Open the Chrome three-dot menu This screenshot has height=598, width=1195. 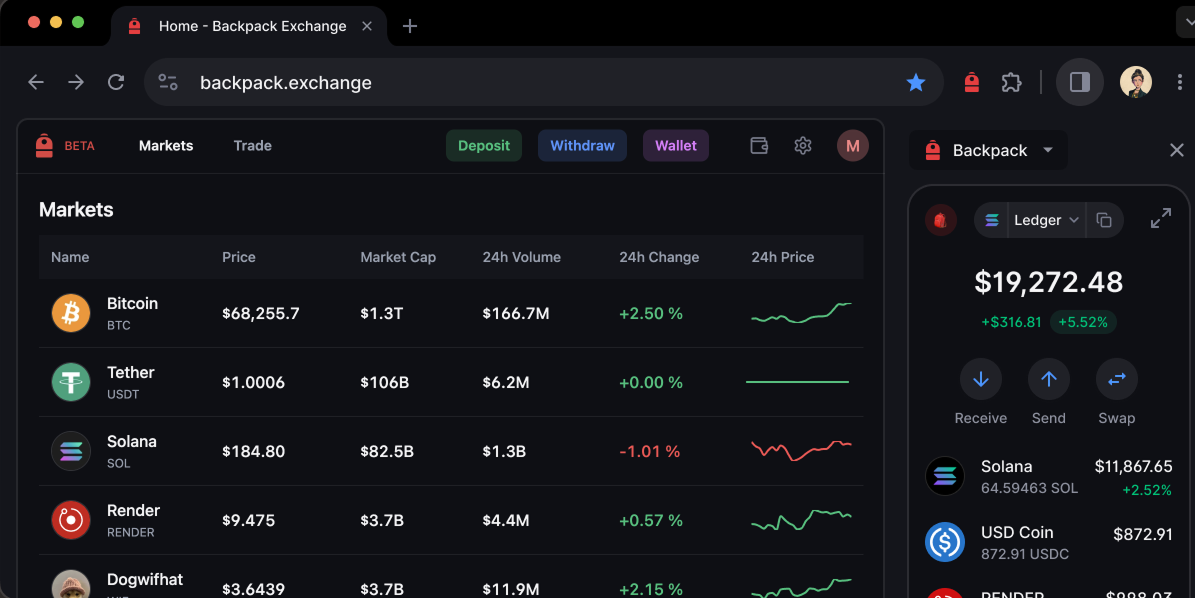tap(1180, 82)
